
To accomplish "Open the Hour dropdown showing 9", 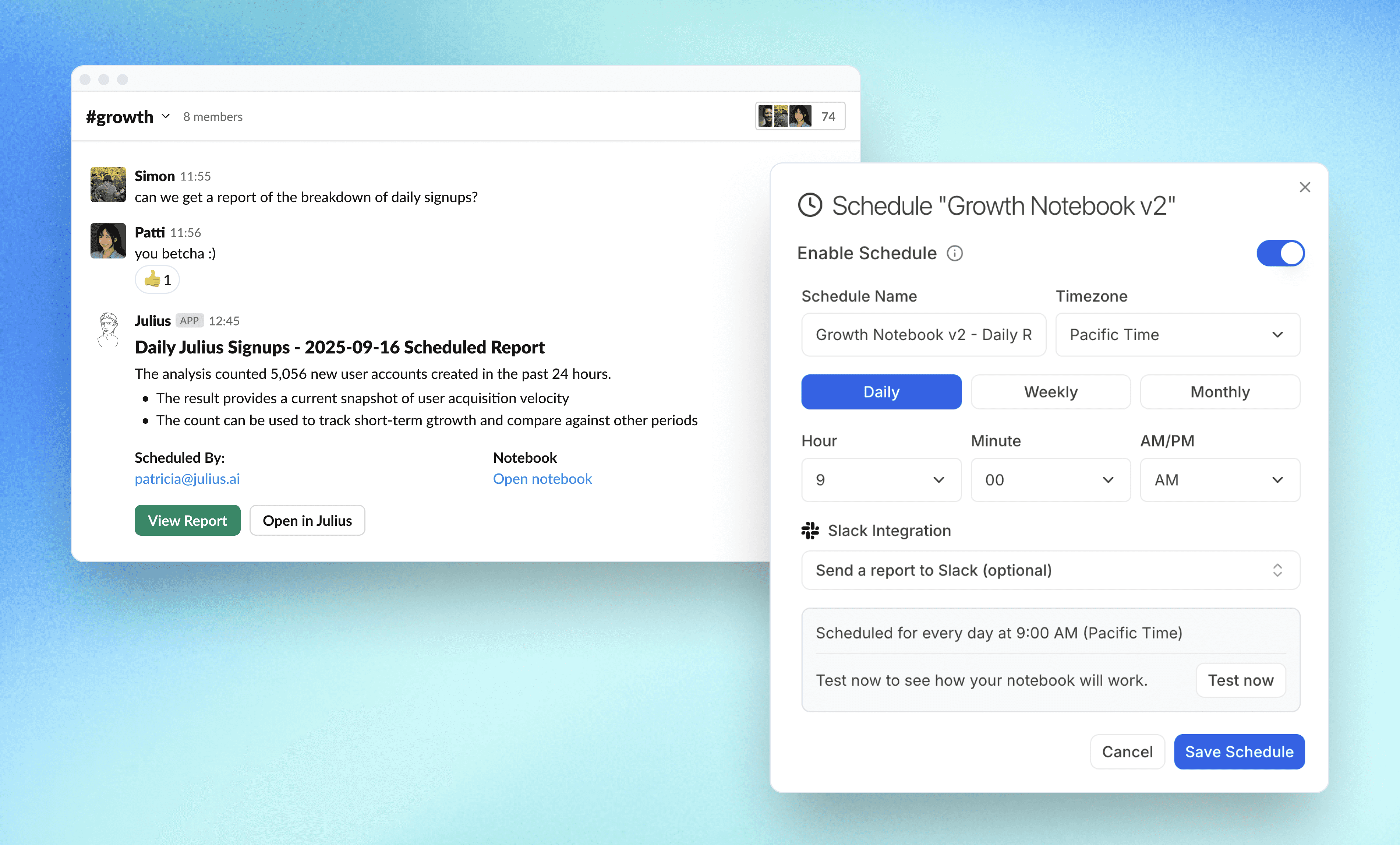I will point(881,480).
